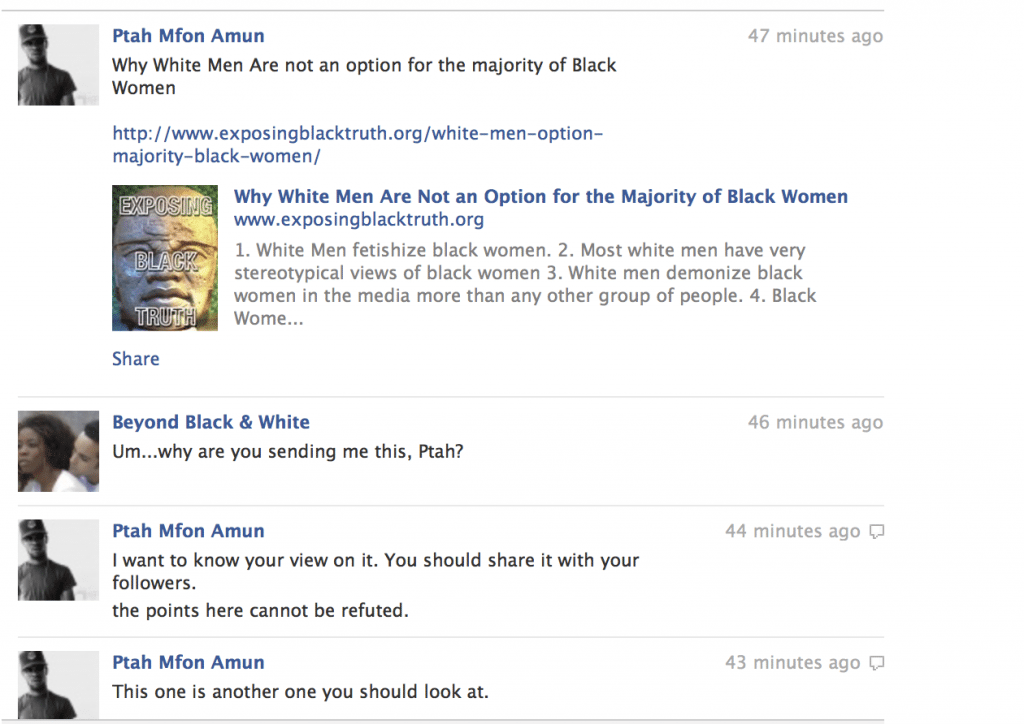Click reply icon beside 44 minutes ago

point(877,531)
